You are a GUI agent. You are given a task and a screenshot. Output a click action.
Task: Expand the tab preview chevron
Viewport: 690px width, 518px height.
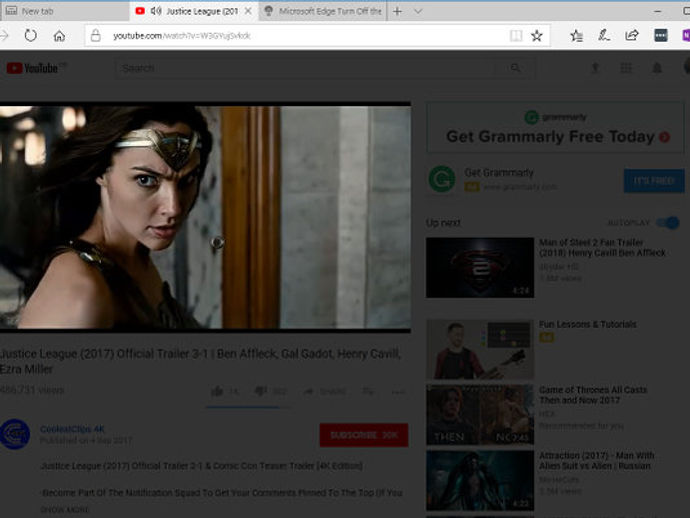coord(418,11)
